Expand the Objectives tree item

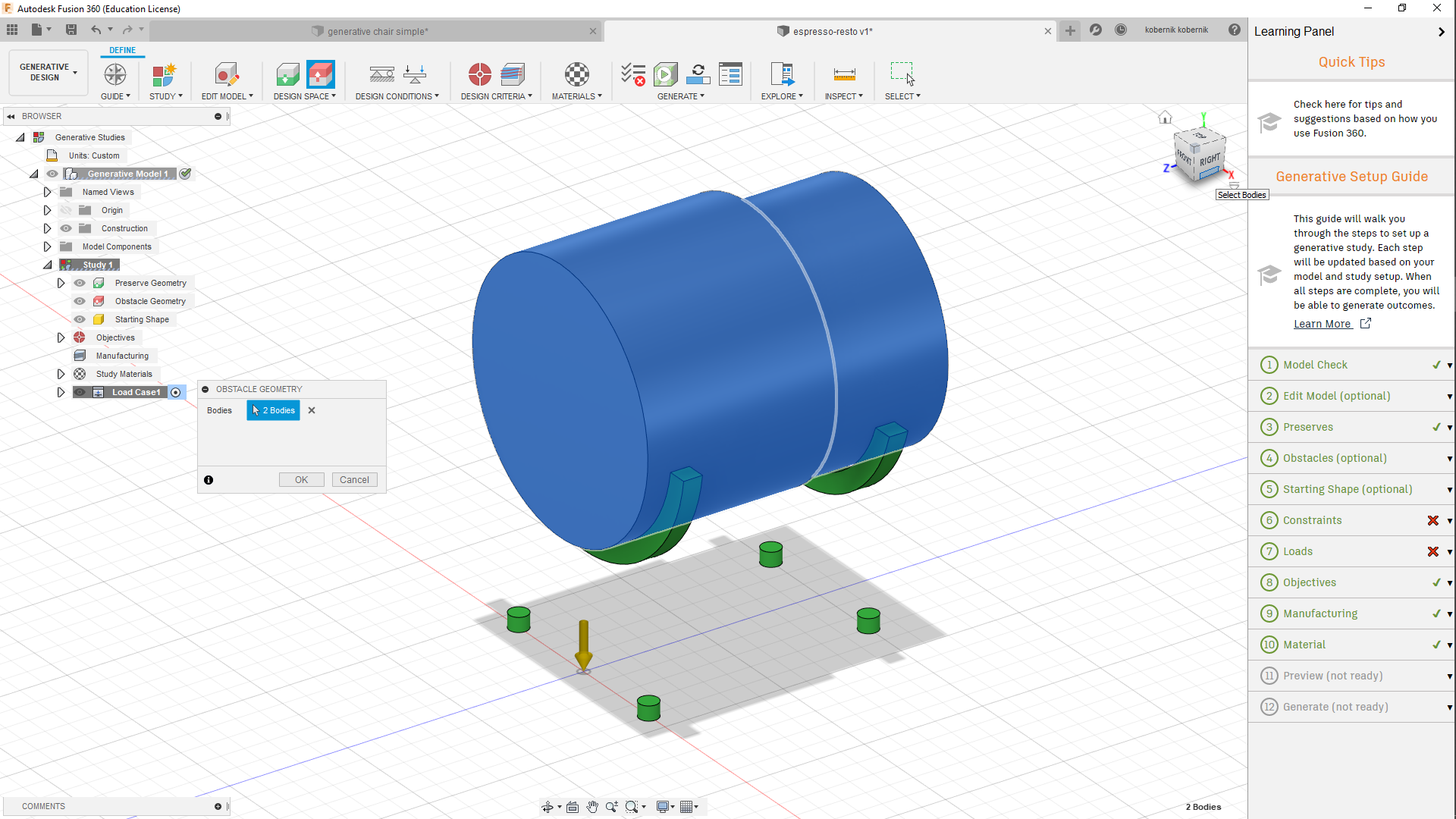pos(61,337)
